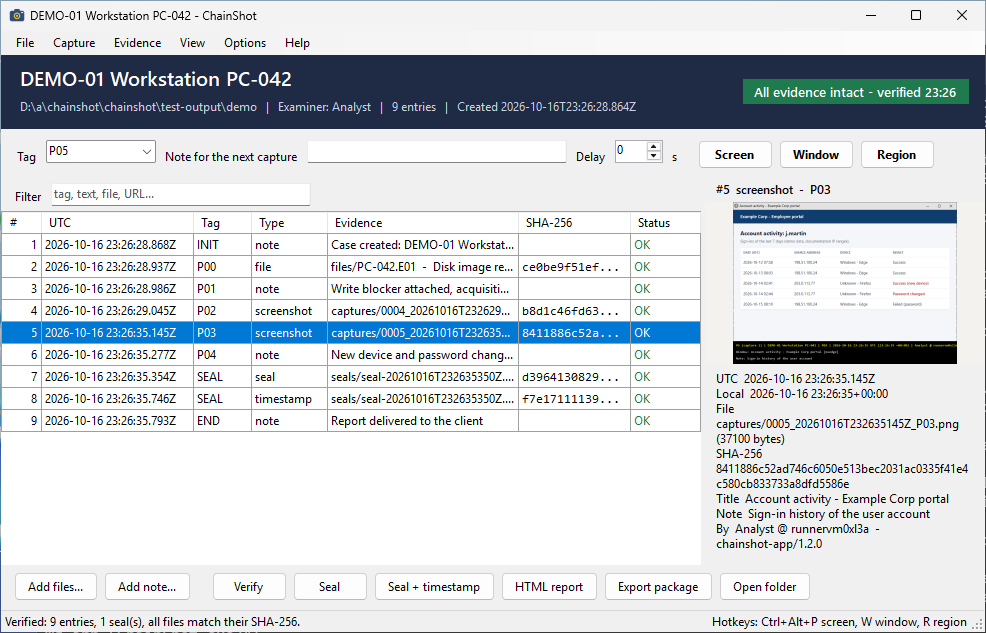Capture a Region
Image resolution: width=986 pixels, height=633 pixels.
(x=896, y=155)
